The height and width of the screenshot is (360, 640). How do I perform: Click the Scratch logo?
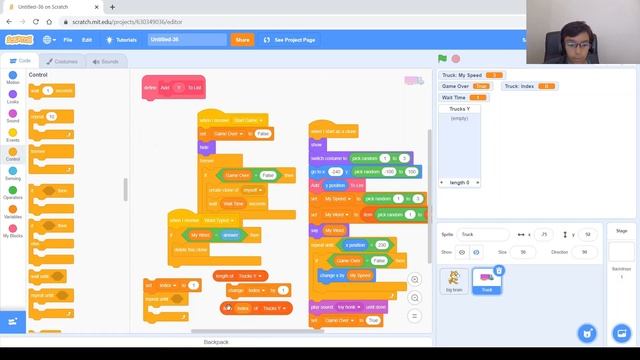pyautogui.click(x=19, y=40)
